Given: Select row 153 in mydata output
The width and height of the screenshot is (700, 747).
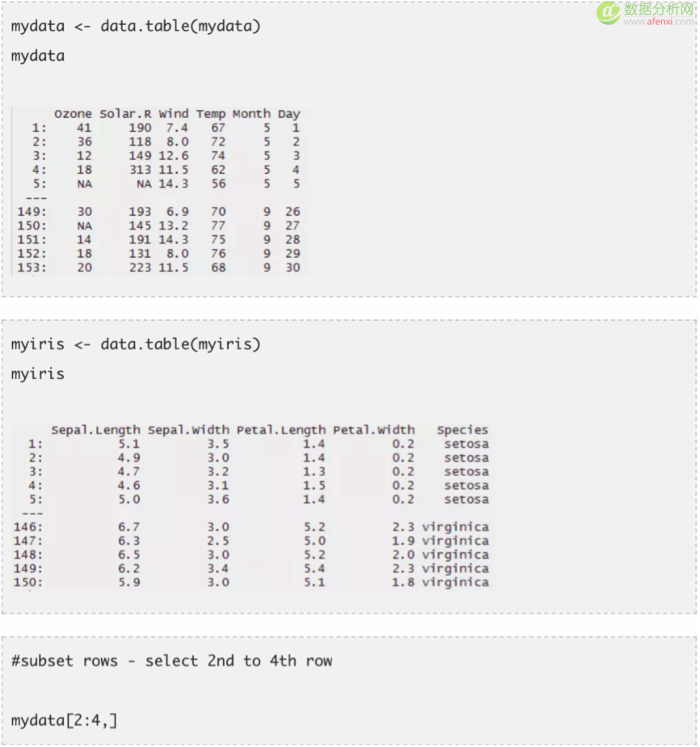Looking at the screenshot, I should click(x=159, y=268).
